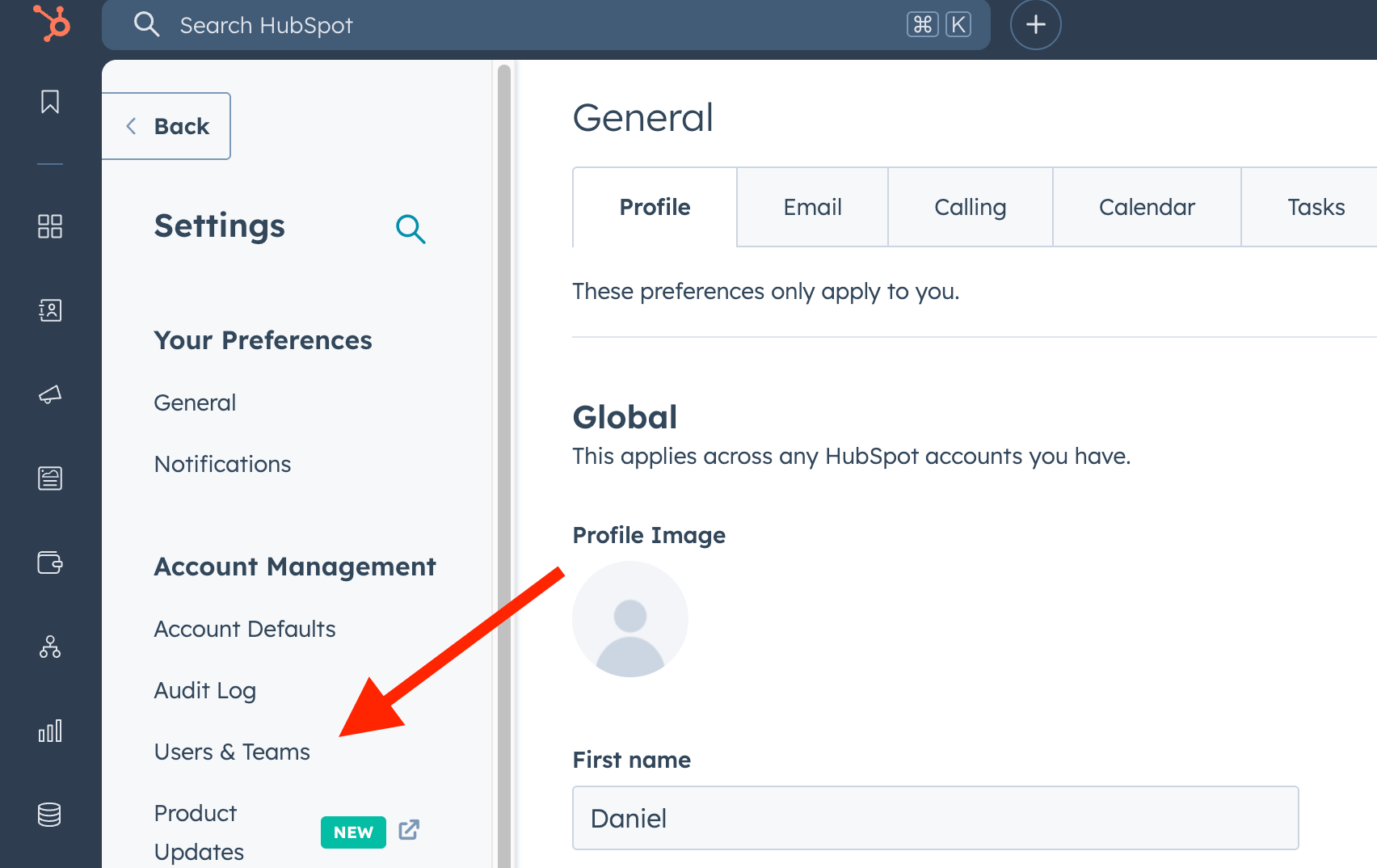Viewport: 1377px width, 868px height.
Task: Switch to the Calendar tab
Action: (1147, 207)
